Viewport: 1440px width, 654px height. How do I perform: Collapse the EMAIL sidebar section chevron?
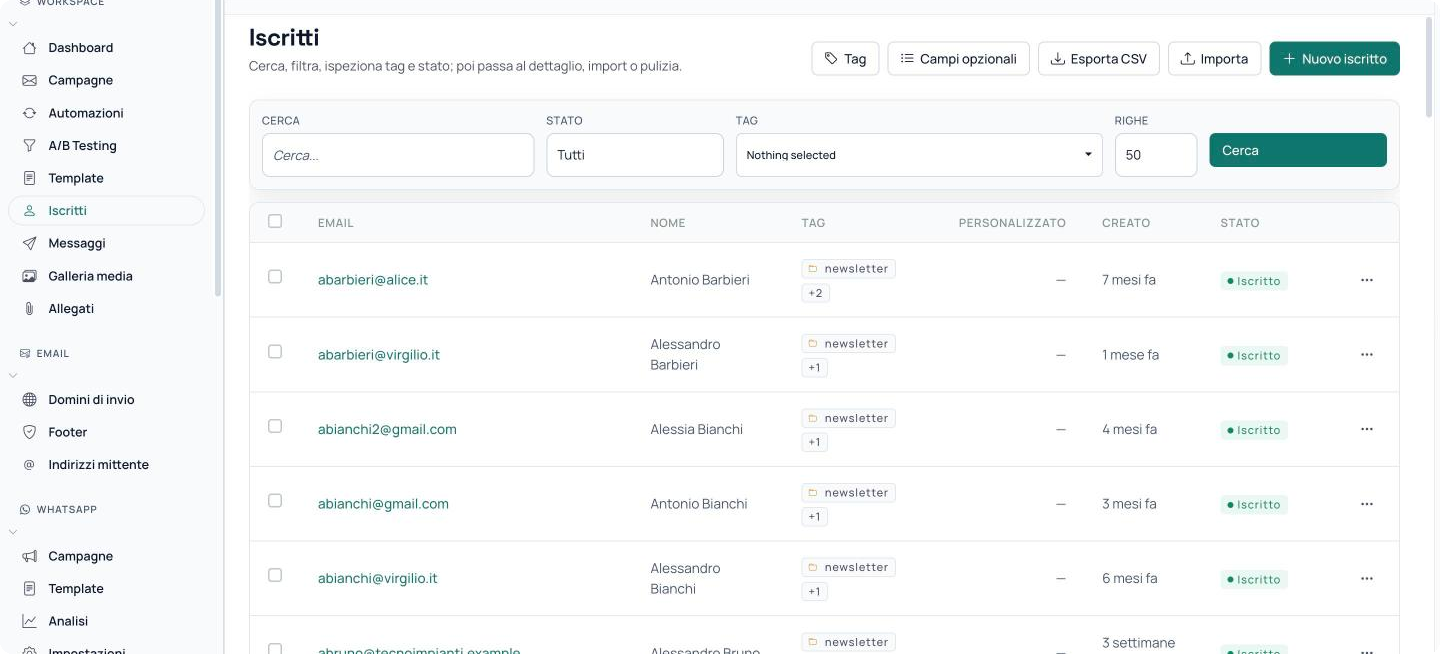point(13,376)
